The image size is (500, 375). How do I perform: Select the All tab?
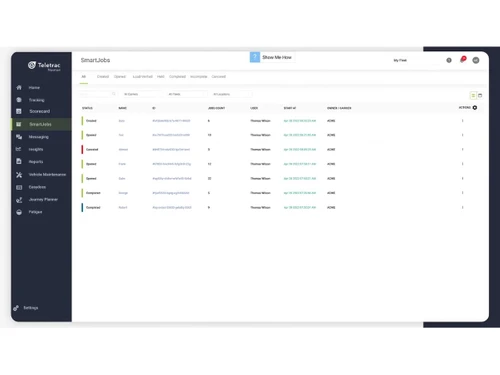click(x=84, y=77)
